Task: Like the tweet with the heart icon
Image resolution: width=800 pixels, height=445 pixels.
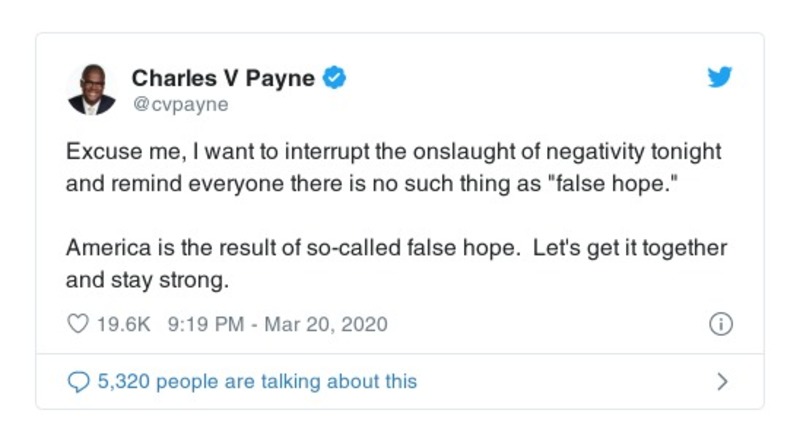Action: pos(77,324)
